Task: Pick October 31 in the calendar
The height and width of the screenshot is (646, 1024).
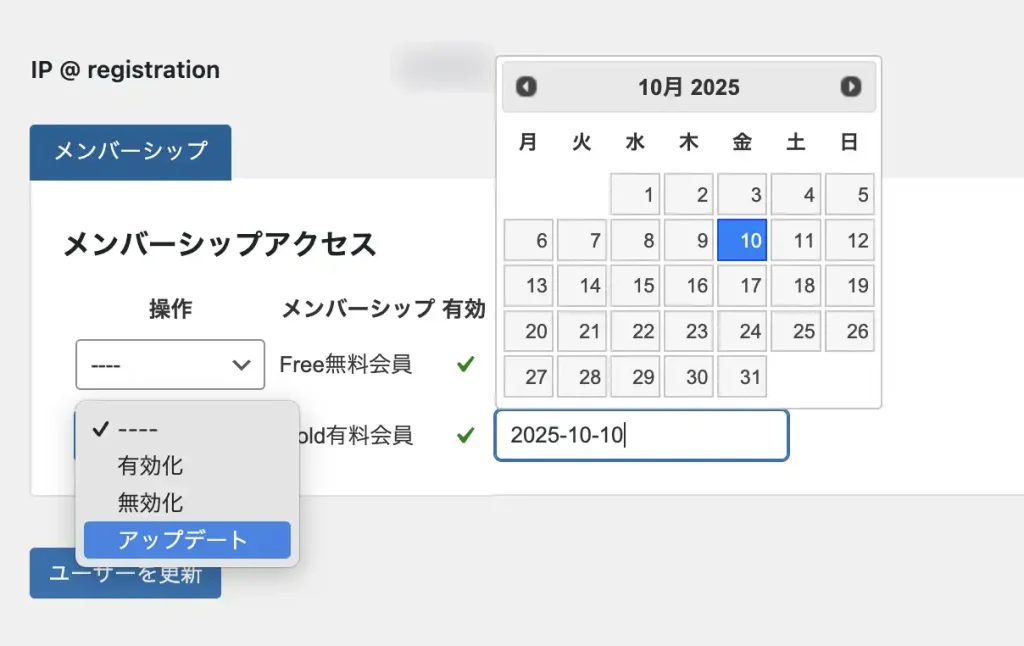Action: (x=742, y=377)
